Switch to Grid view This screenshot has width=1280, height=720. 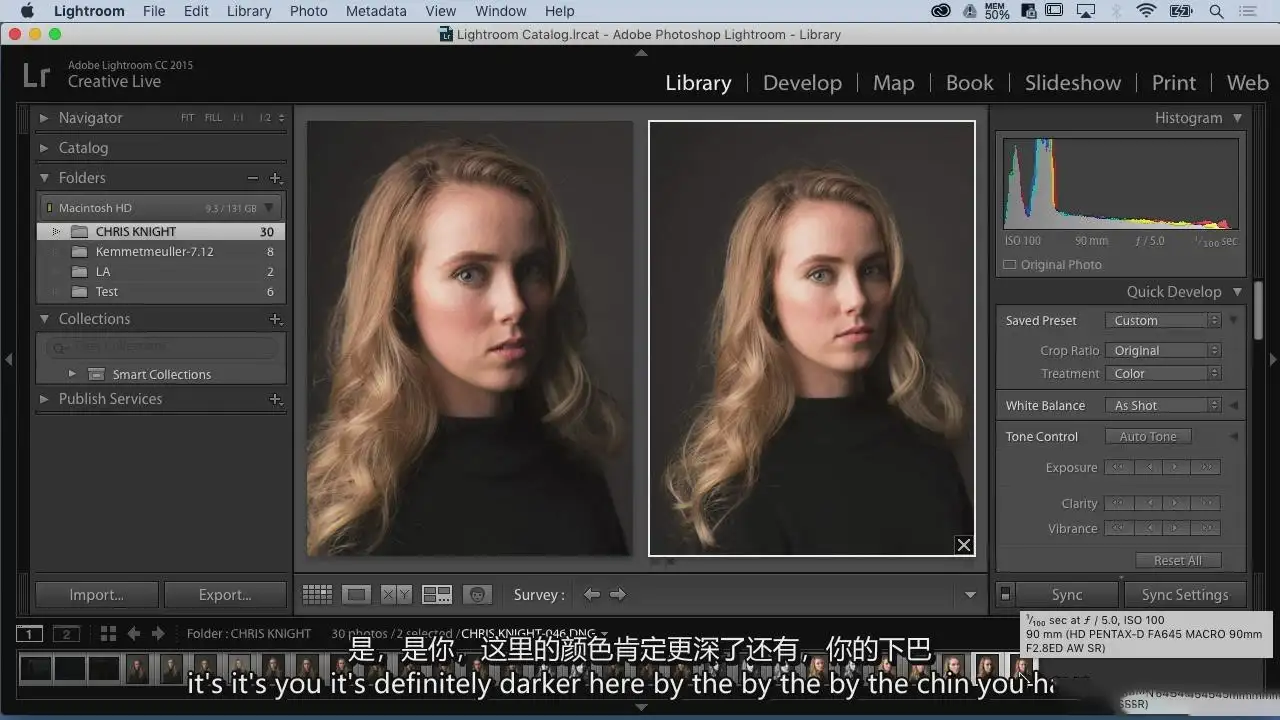[317, 594]
